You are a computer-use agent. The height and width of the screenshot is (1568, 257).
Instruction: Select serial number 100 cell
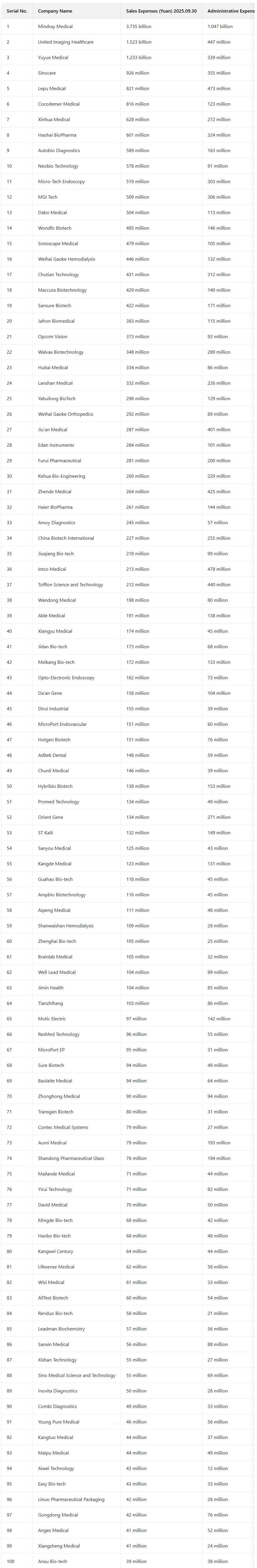coord(17,1561)
